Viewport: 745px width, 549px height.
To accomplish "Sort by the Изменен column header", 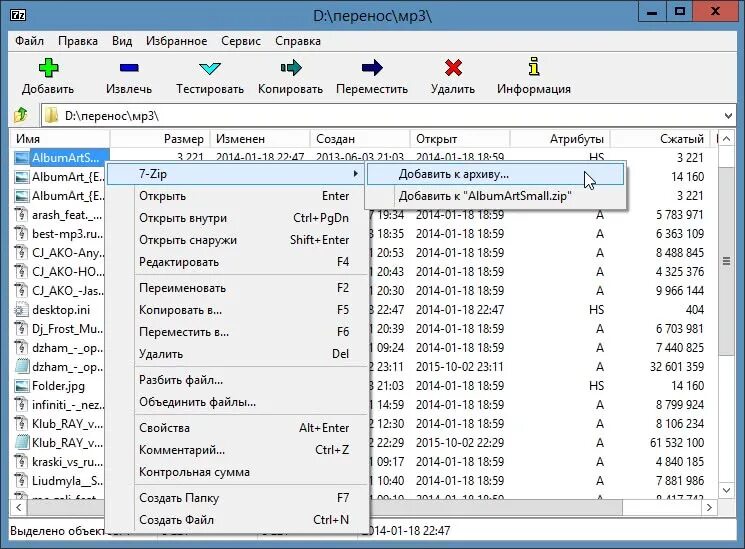I will (260, 139).
